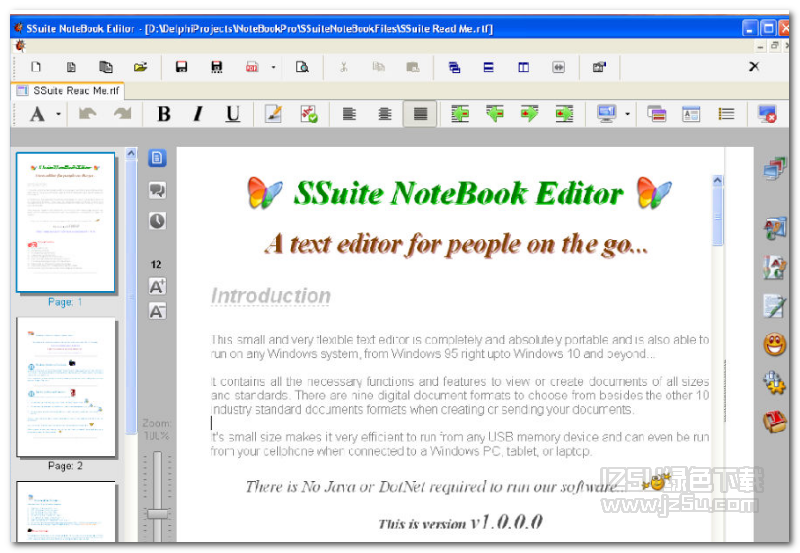Click the stacked monitors icon in right sidebar
The image size is (800, 553).
(775, 168)
